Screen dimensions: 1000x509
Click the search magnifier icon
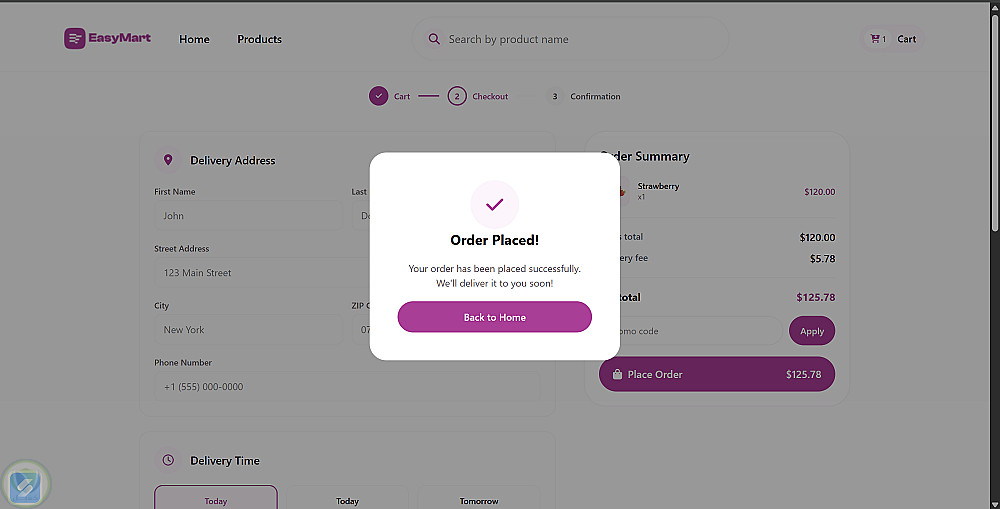tap(434, 39)
